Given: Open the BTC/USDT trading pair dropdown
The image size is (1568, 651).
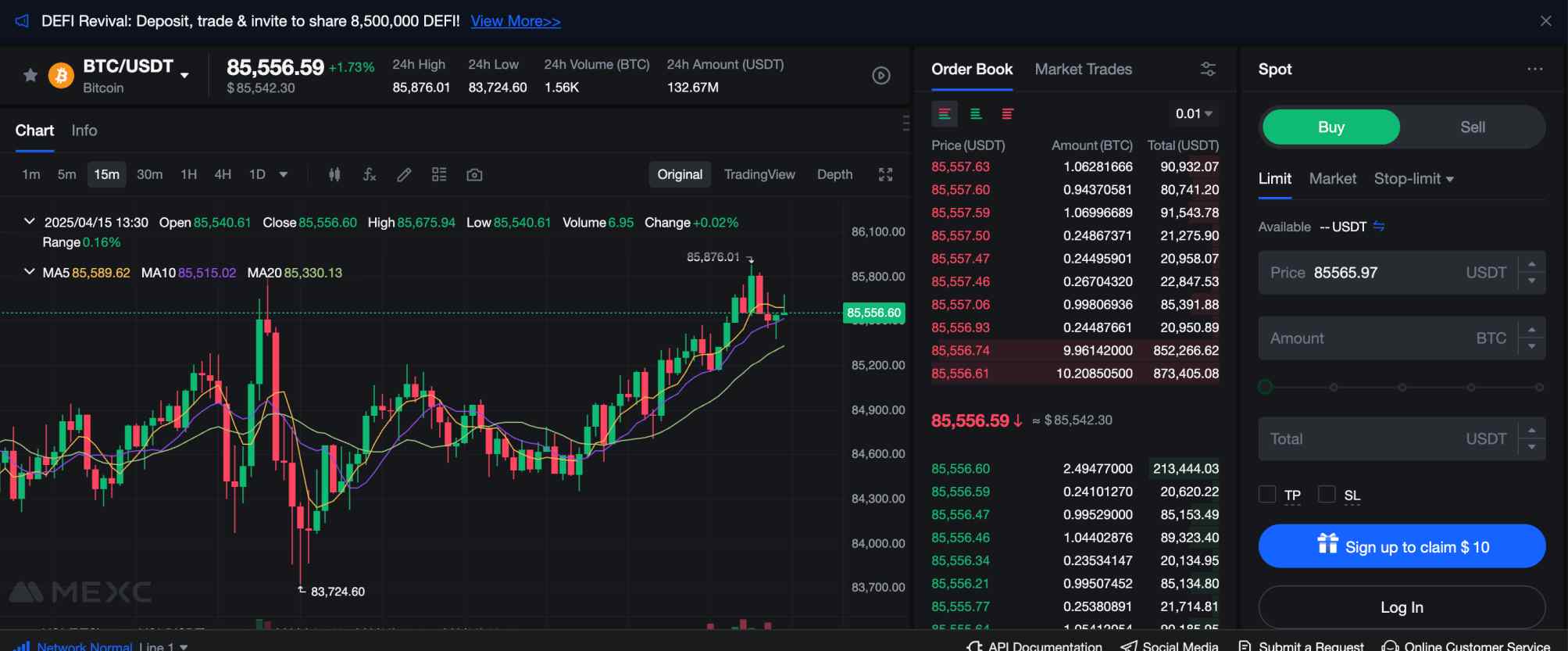Looking at the screenshot, I should point(184,75).
